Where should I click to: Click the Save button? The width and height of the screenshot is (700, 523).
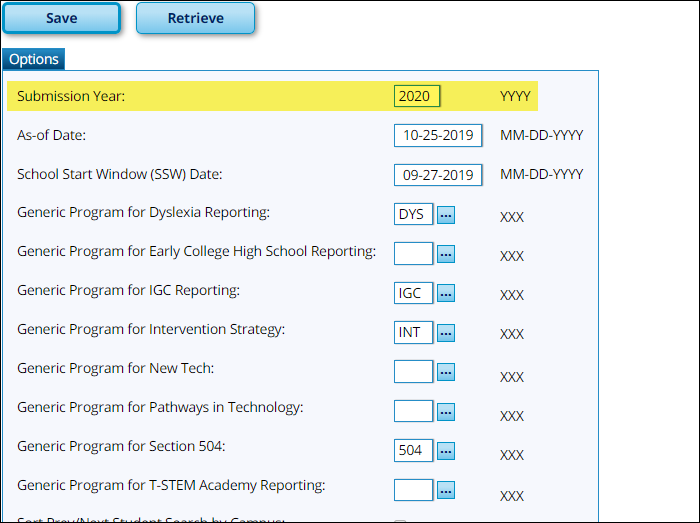(62, 18)
